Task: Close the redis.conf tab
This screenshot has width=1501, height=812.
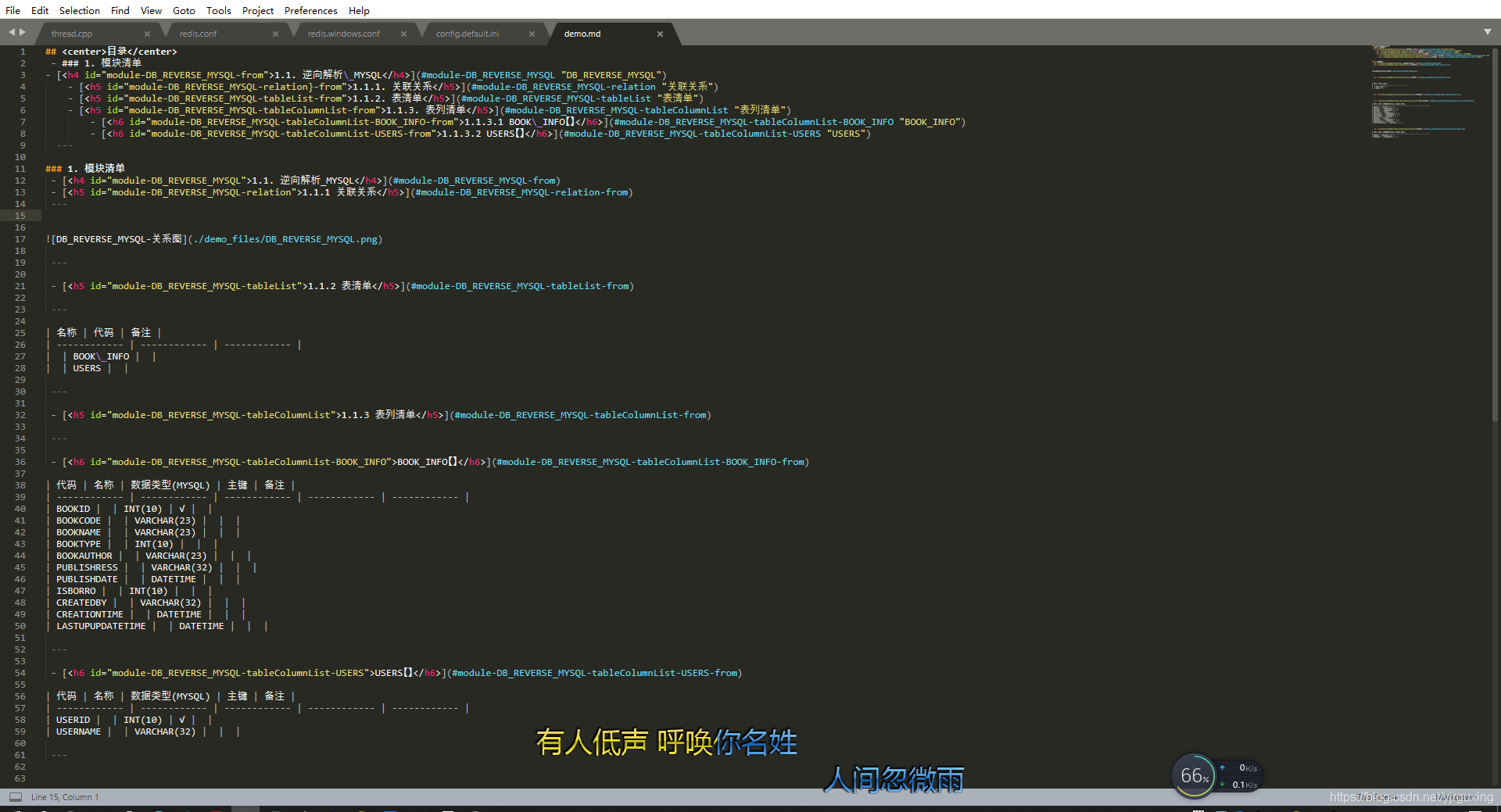Action: pyautogui.click(x=275, y=34)
